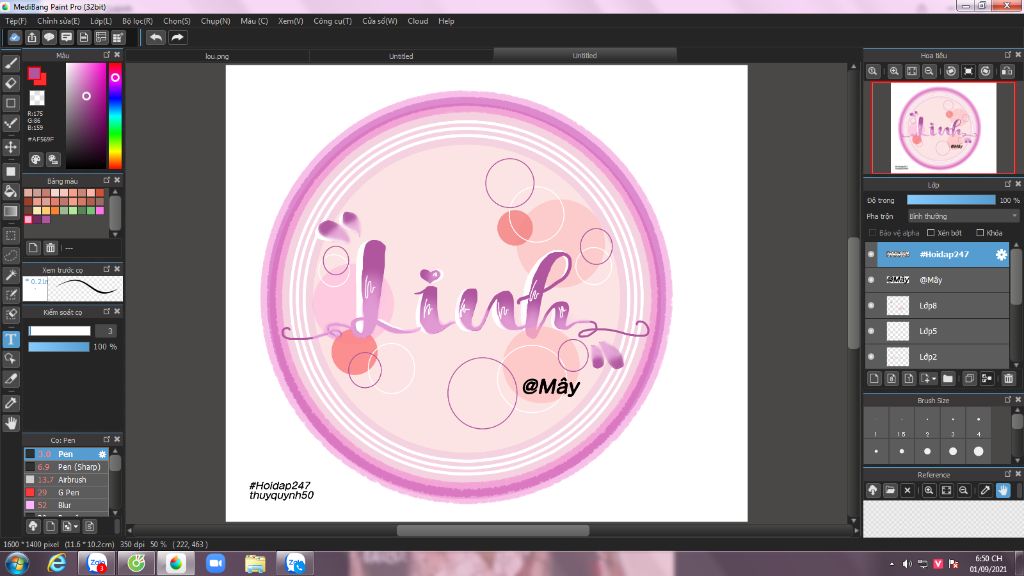Open the Bộ lọc(R) menu
1024x576 pixels.
tap(137, 21)
